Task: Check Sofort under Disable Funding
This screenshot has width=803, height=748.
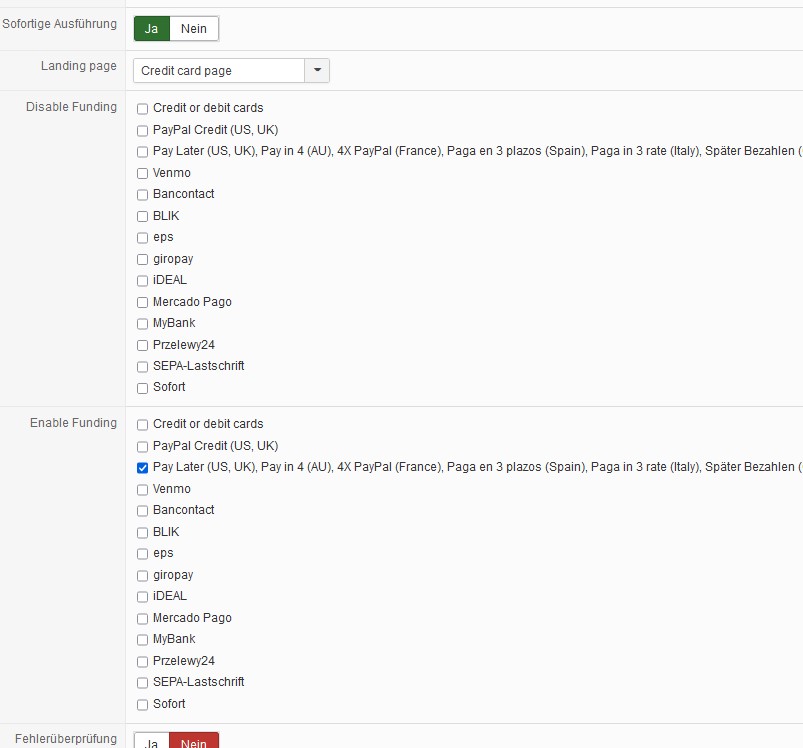Action: point(142,389)
